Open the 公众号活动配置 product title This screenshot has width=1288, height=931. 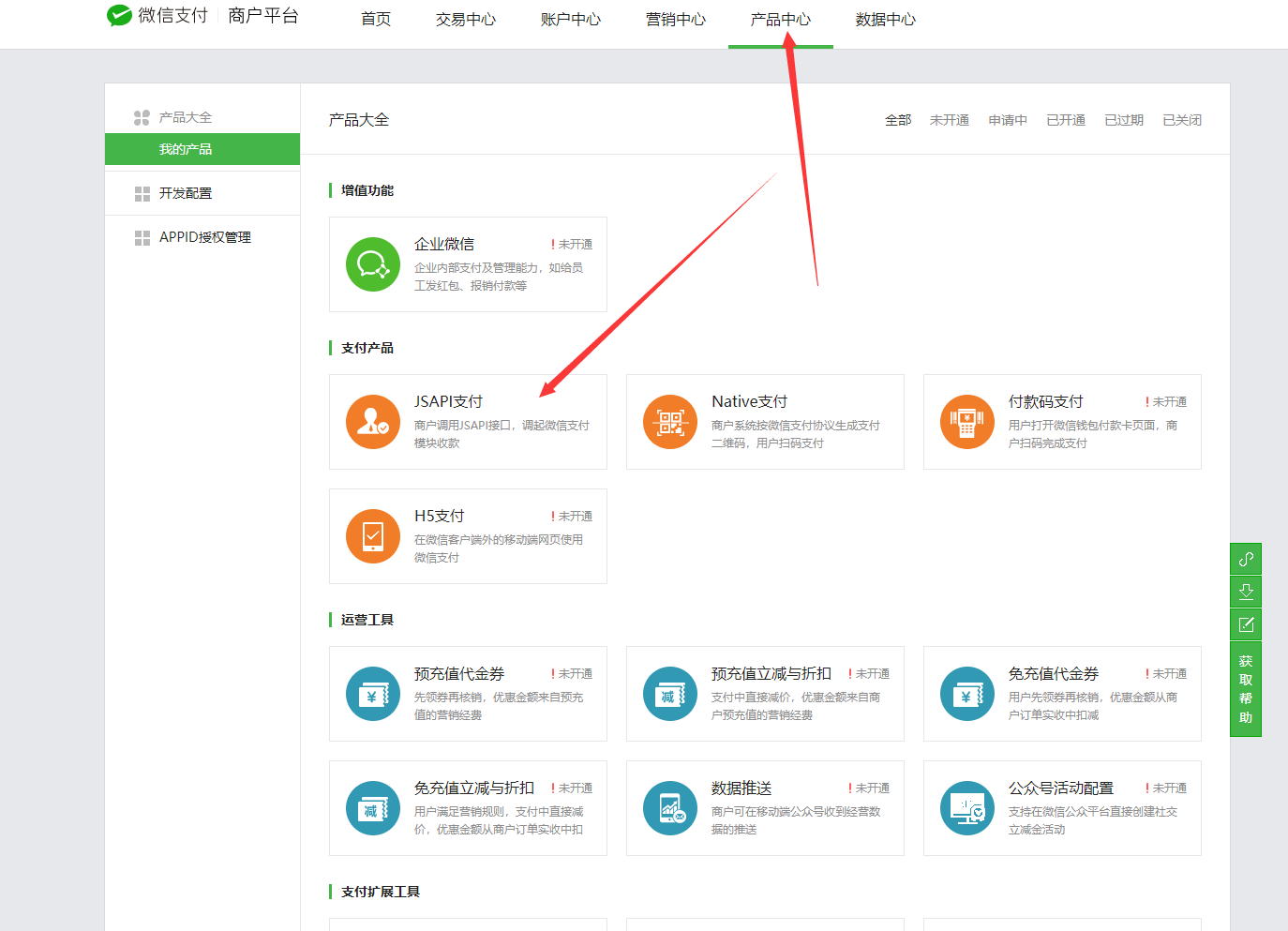(1061, 788)
